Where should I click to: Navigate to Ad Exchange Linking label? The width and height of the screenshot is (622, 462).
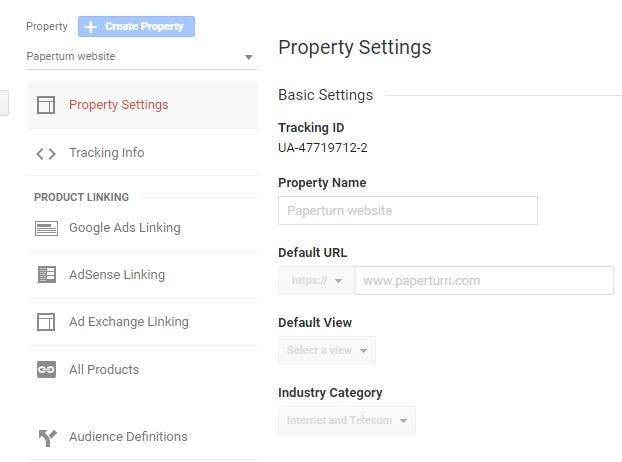click(x=128, y=322)
